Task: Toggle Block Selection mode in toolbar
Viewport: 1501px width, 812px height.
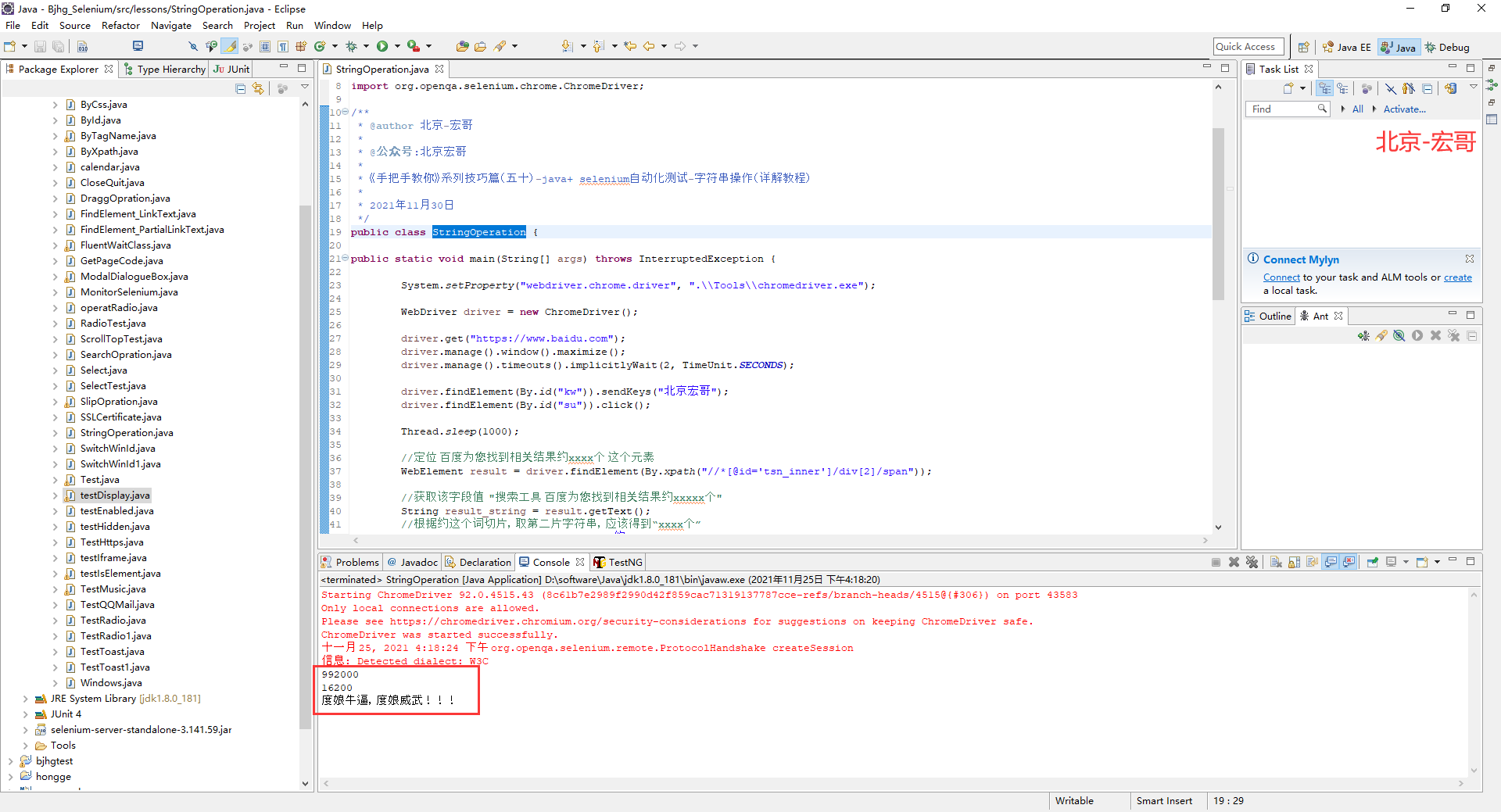Action: coord(265,46)
